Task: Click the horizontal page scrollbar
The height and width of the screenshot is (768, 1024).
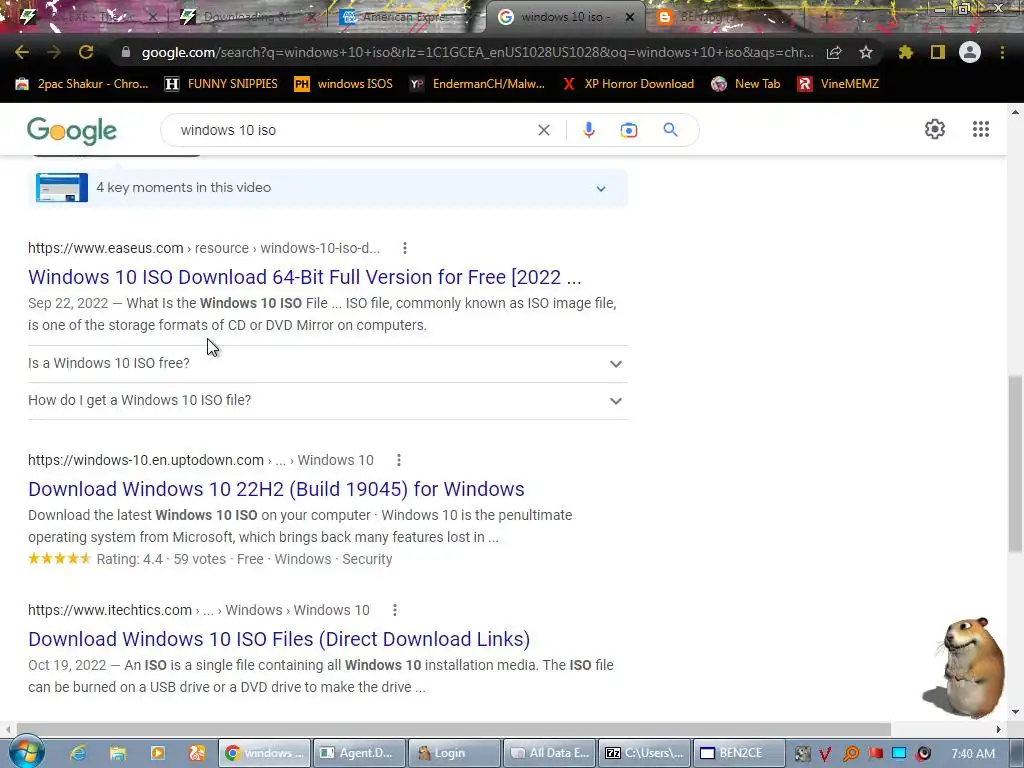Action: coord(453,729)
